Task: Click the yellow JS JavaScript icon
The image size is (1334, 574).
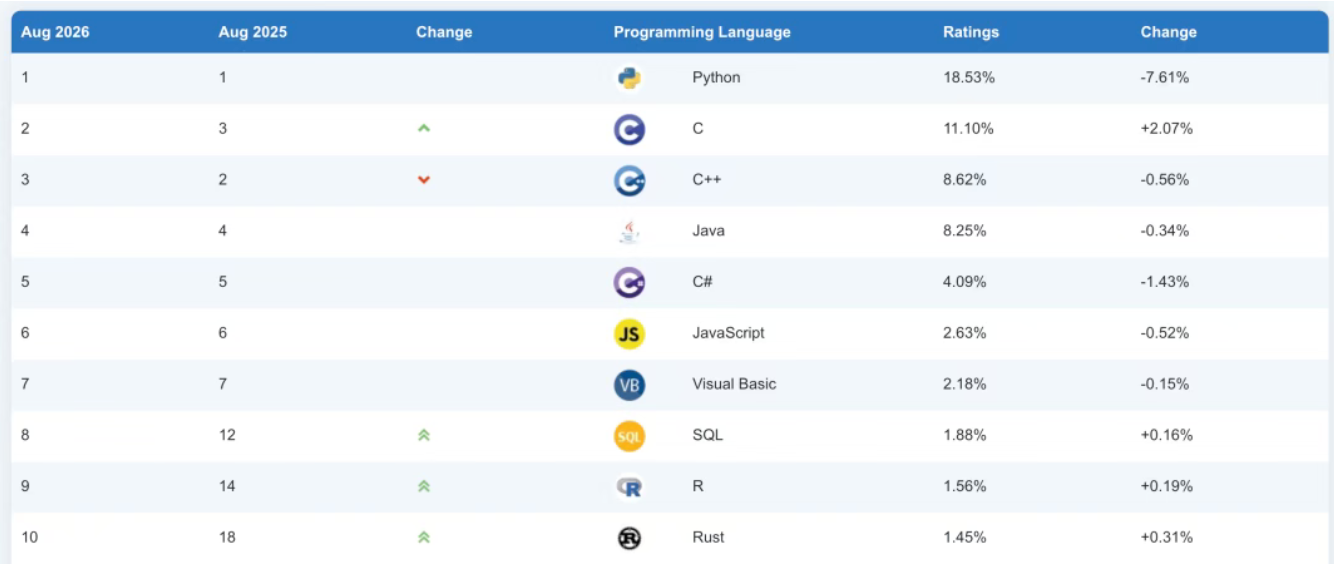Action: [629, 334]
